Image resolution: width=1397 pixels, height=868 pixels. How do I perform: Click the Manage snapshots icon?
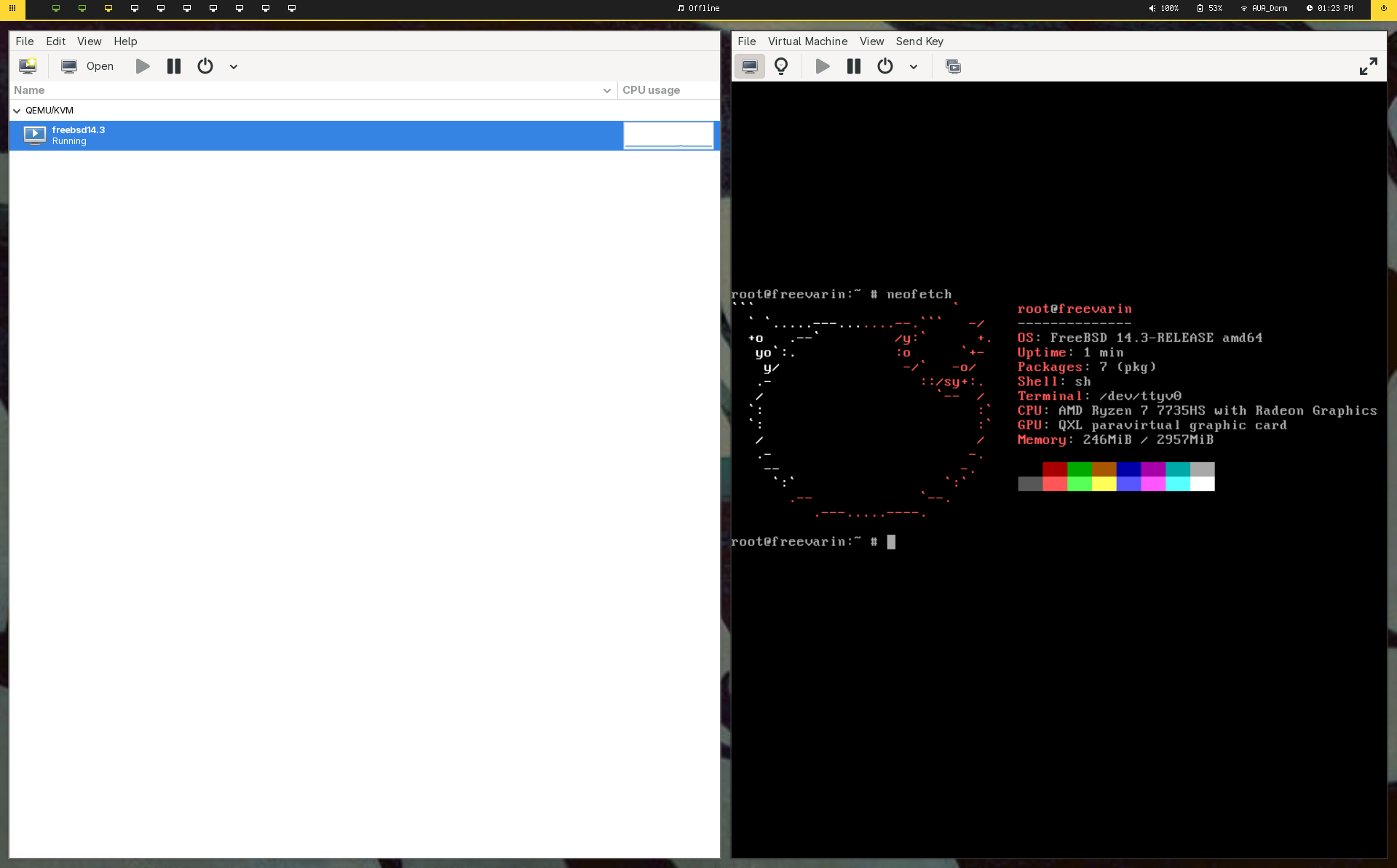click(x=953, y=66)
